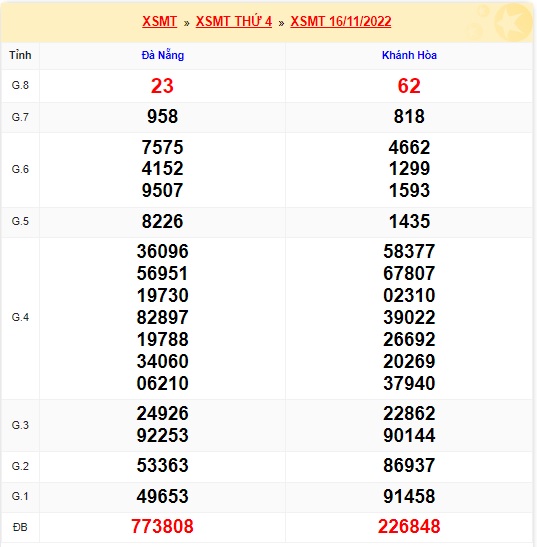This screenshot has width=537, height=547.
Task: Click the number 06210
Action: (162, 383)
